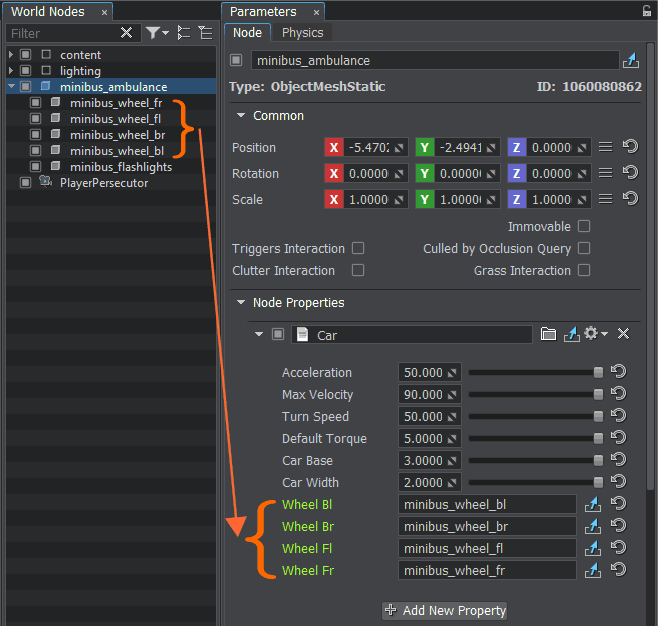The image size is (658, 626).
Task: Click the Add New Property button
Action: 445,610
